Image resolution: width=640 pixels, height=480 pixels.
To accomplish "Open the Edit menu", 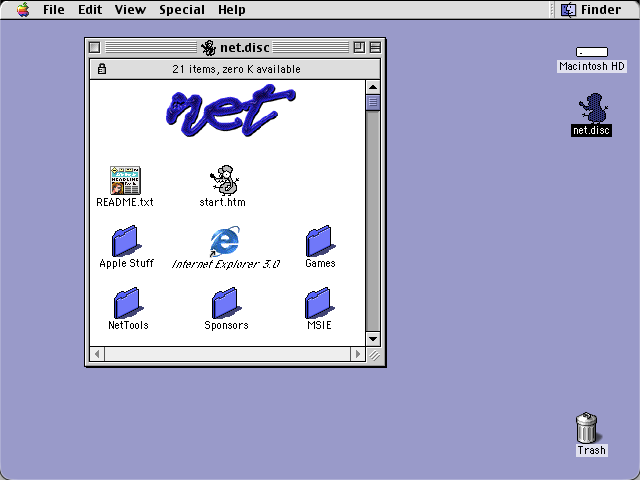I will coord(90,9).
